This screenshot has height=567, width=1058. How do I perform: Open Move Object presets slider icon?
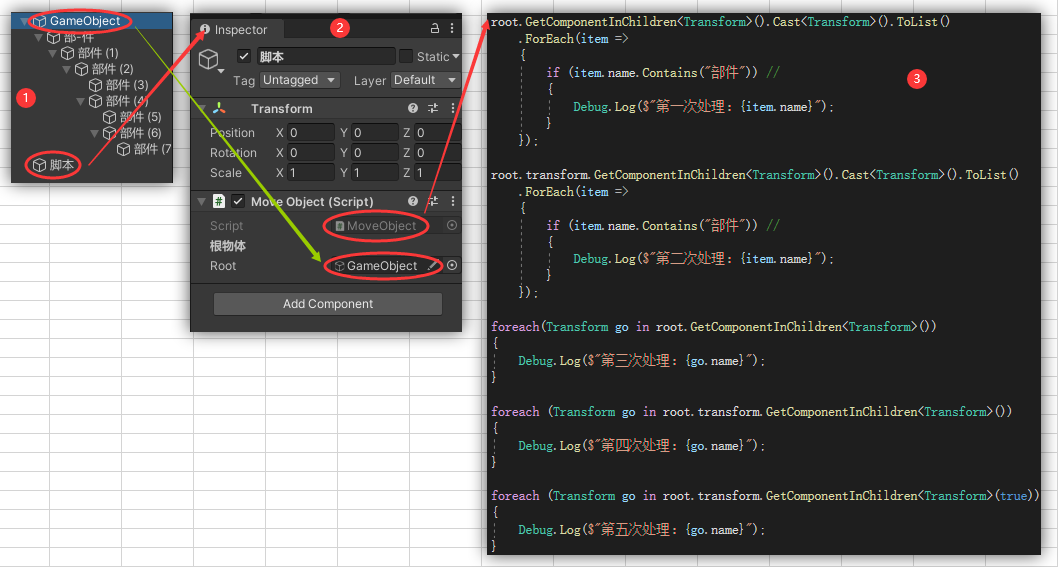point(433,201)
